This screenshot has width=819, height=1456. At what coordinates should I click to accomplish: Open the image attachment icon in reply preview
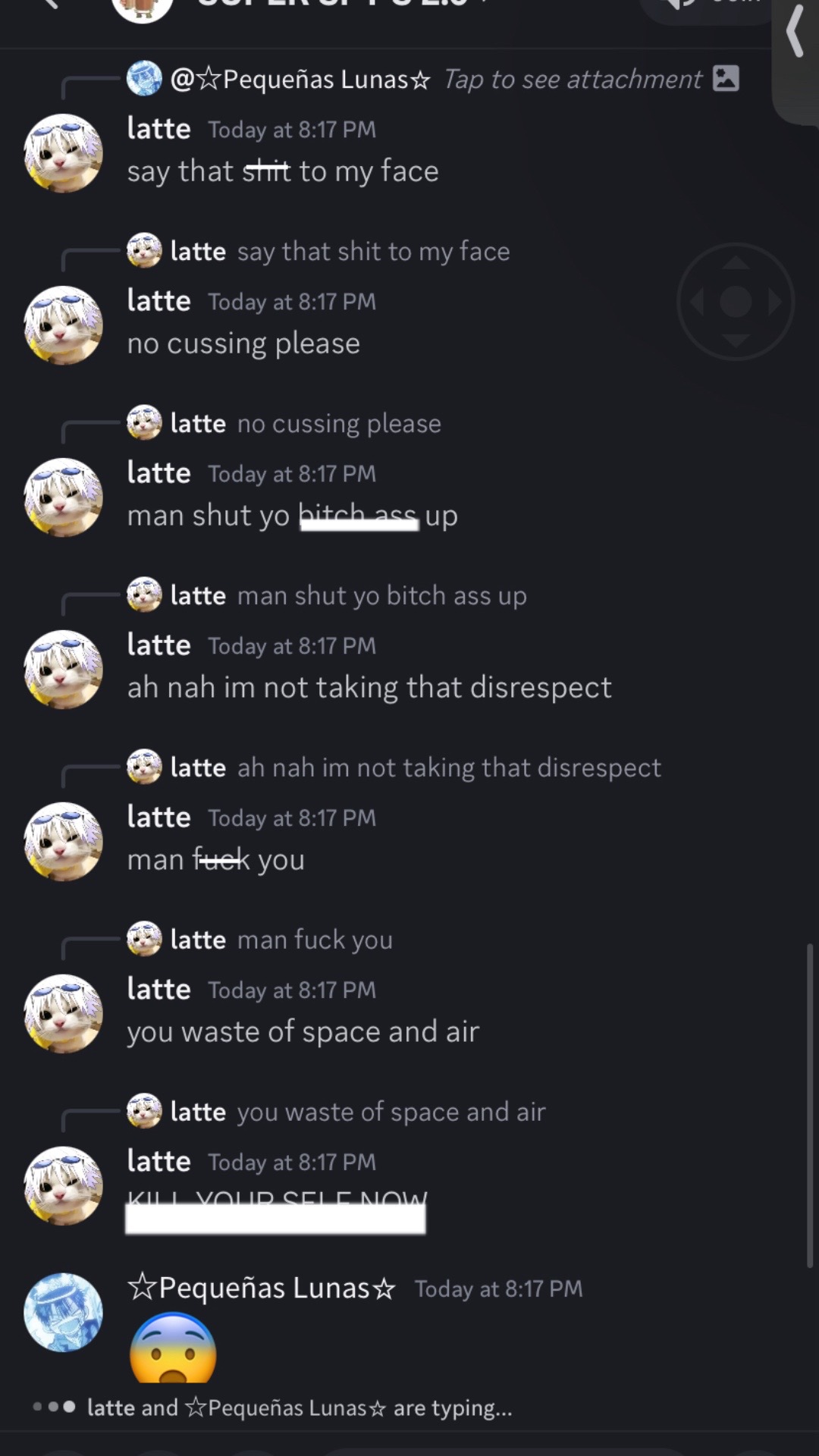click(x=726, y=78)
